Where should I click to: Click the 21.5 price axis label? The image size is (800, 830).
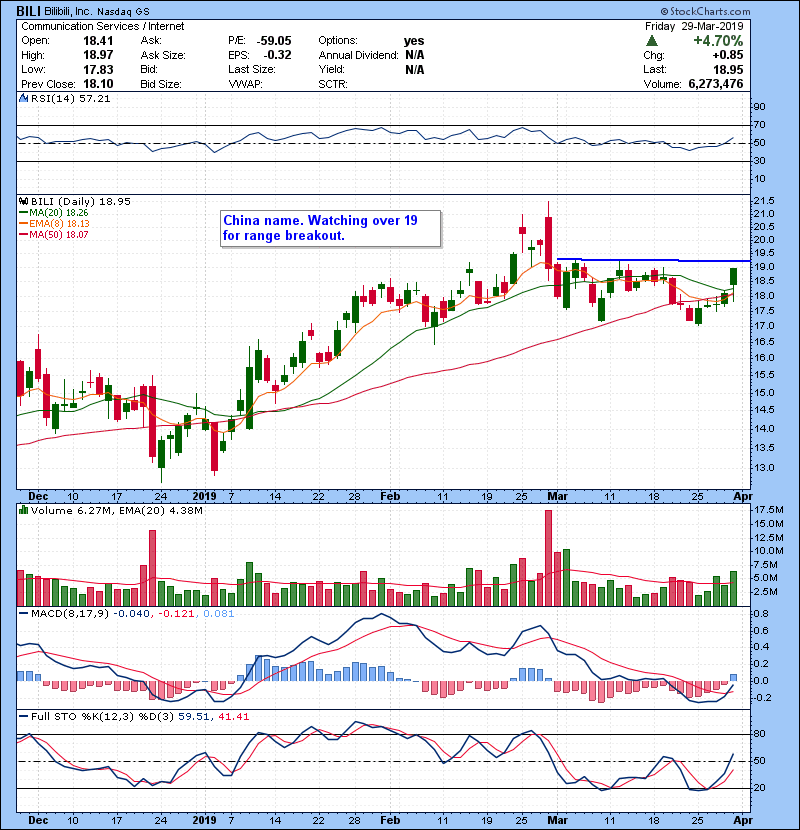click(763, 201)
